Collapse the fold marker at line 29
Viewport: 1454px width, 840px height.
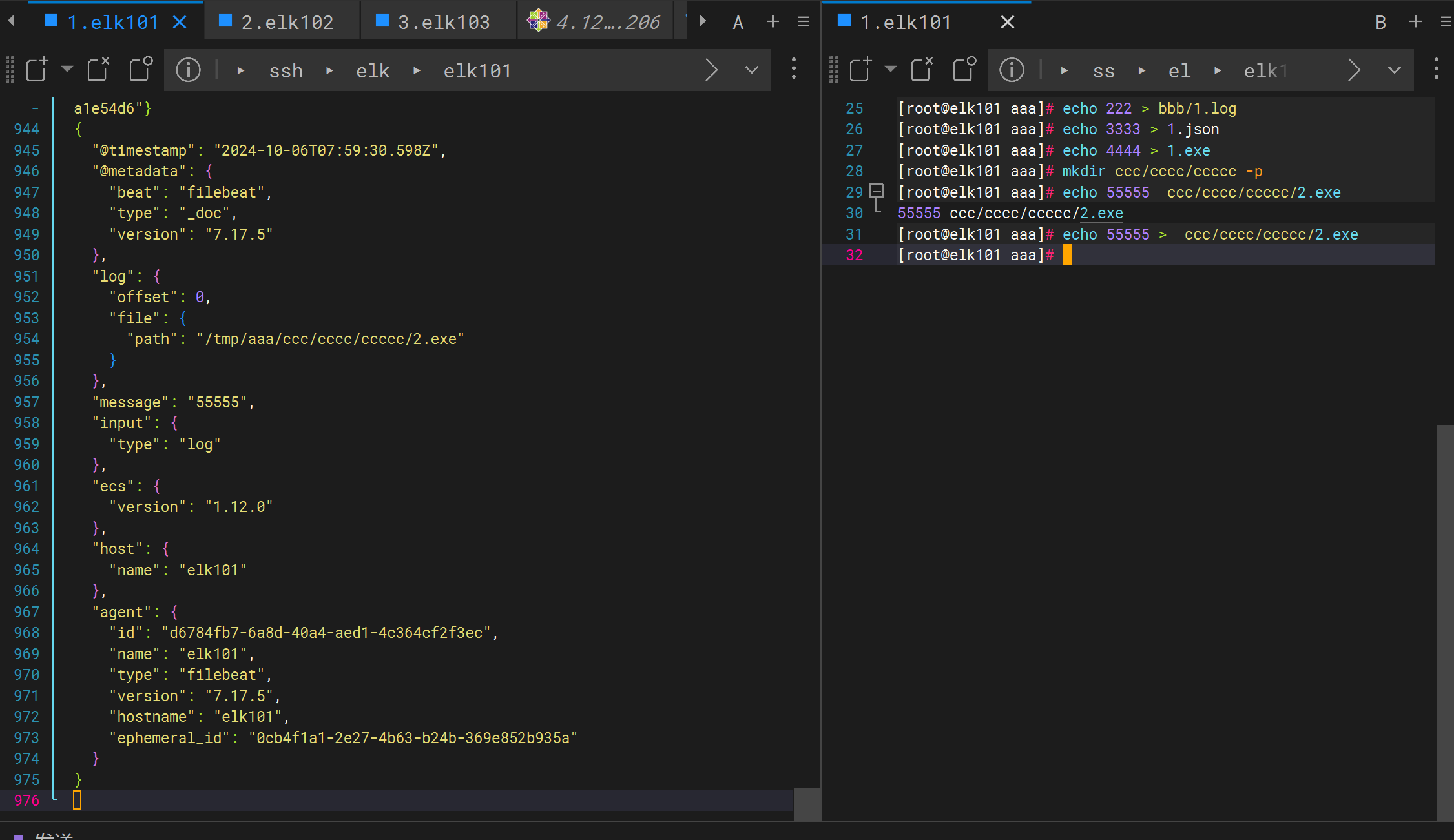(x=877, y=191)
